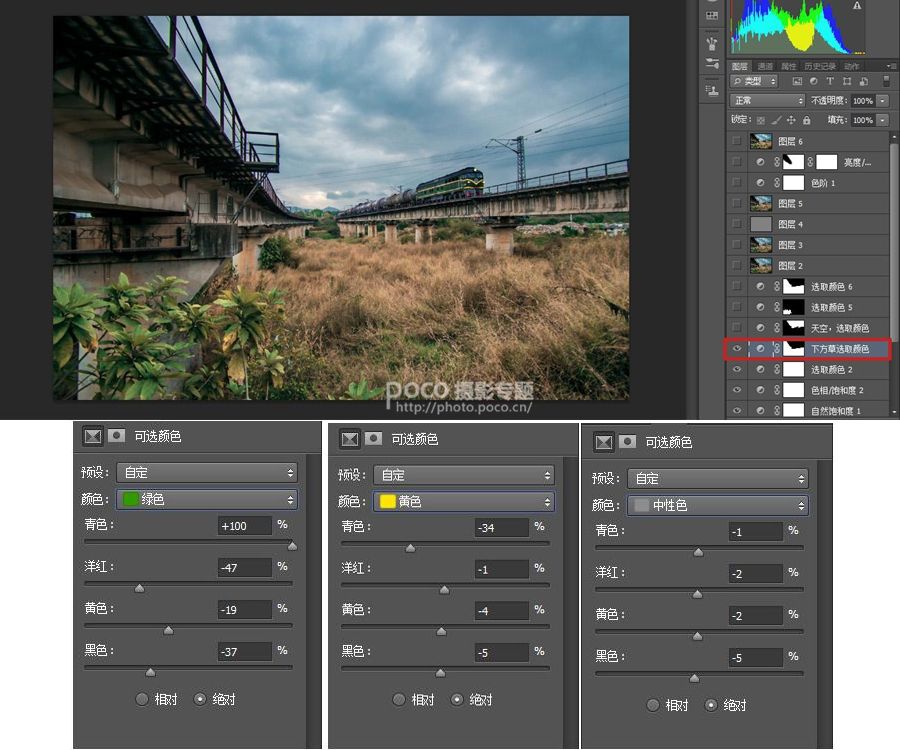Filter layers by smart objects icon
This screenshot has height=750, width=900.
pyautogui.click(x=864, y=81)
